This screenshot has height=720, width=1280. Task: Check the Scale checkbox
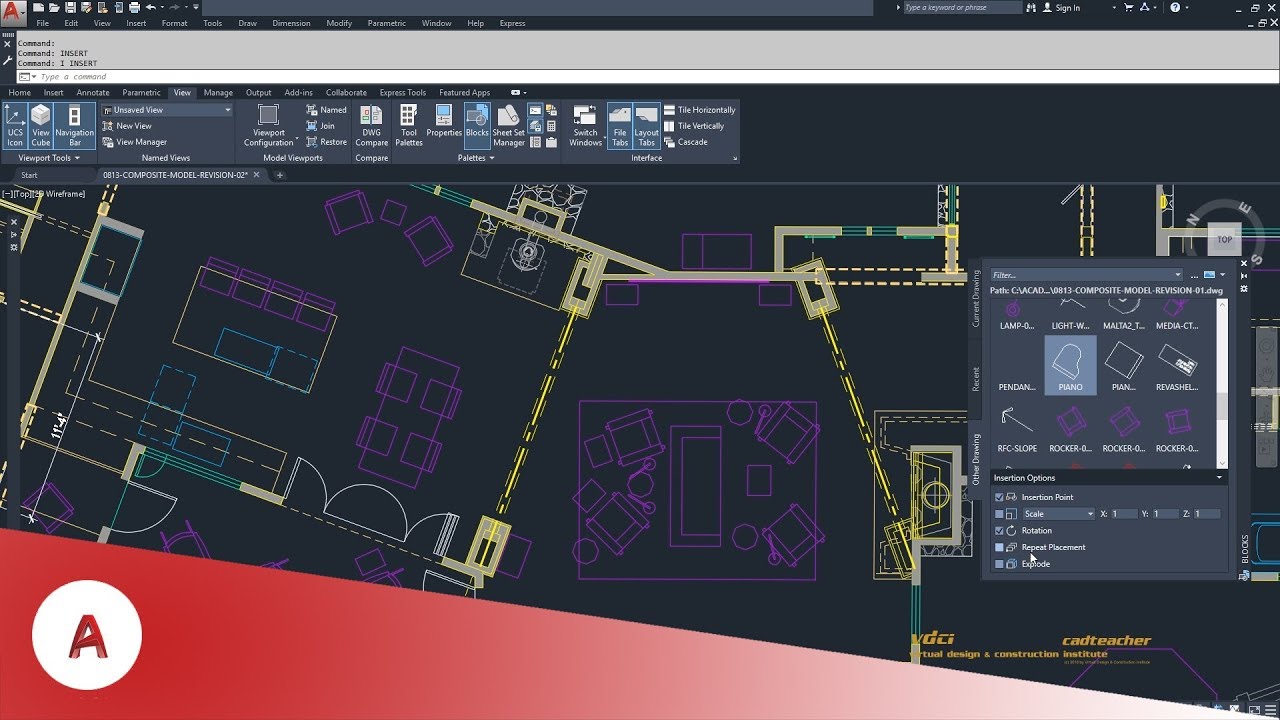[999, 514]
